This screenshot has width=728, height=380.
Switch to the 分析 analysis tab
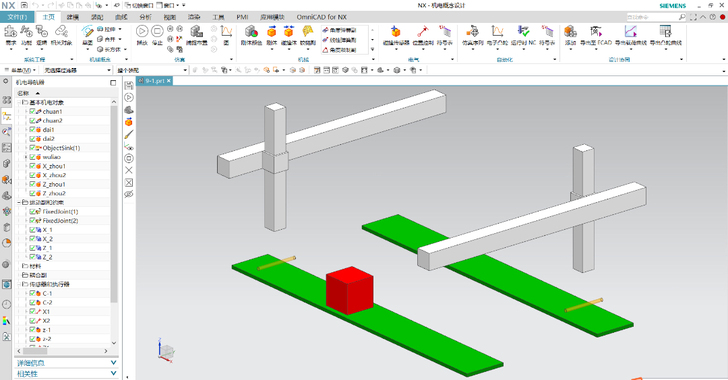tap(145, 17)
